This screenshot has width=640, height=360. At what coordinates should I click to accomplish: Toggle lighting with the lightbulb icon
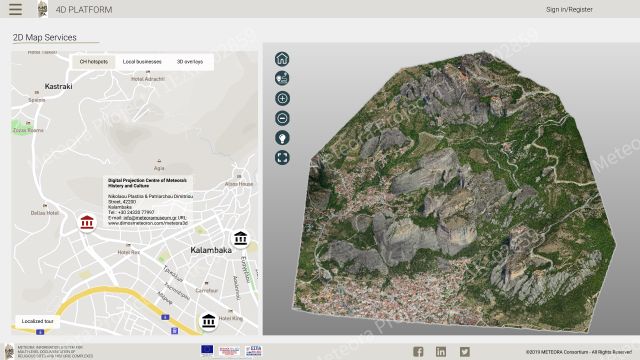[282, 138]
